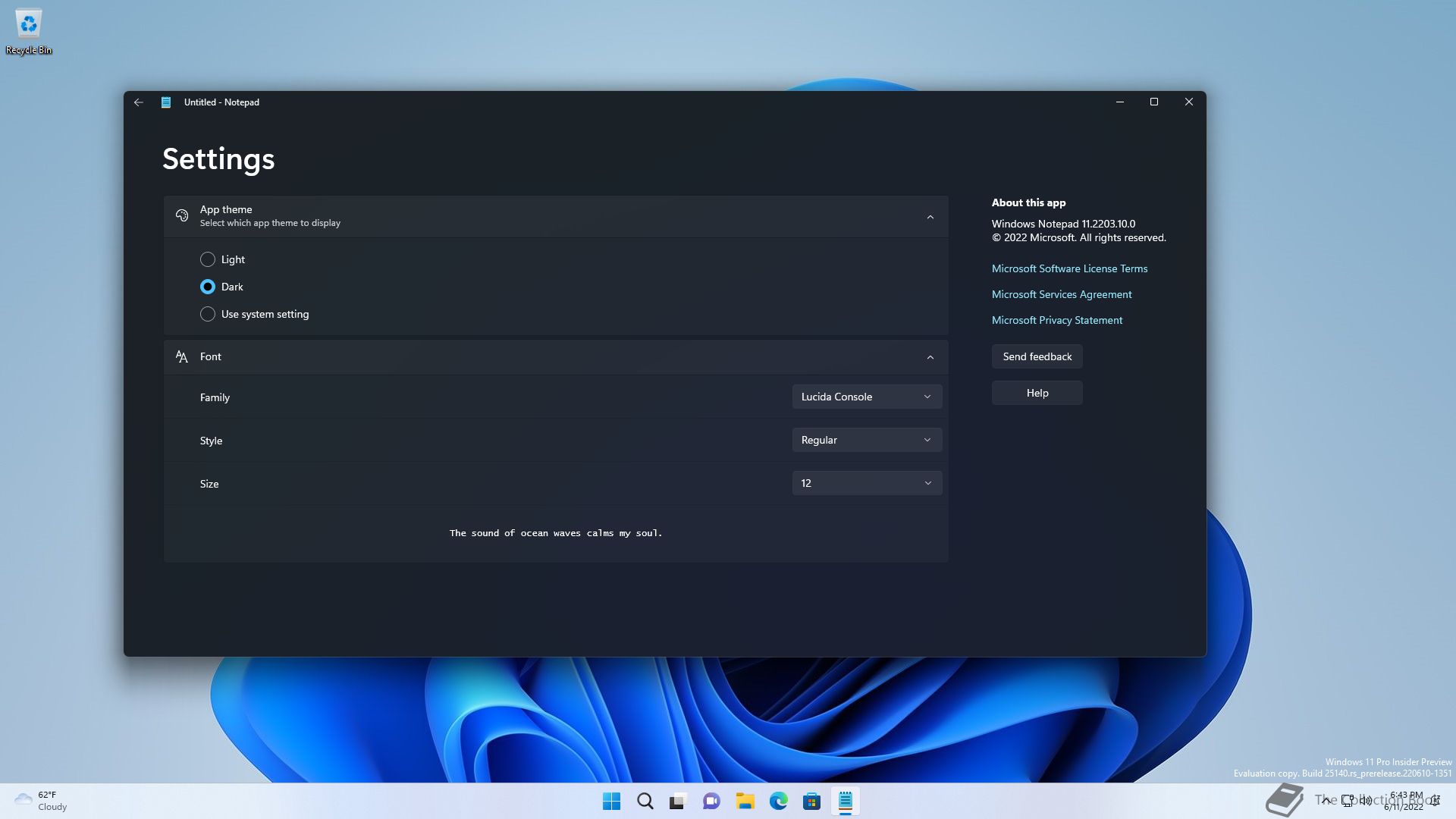Open the font Style dropdown (Regular)
The height and width of the screenshot is (819, 1456).
(867, 440)
